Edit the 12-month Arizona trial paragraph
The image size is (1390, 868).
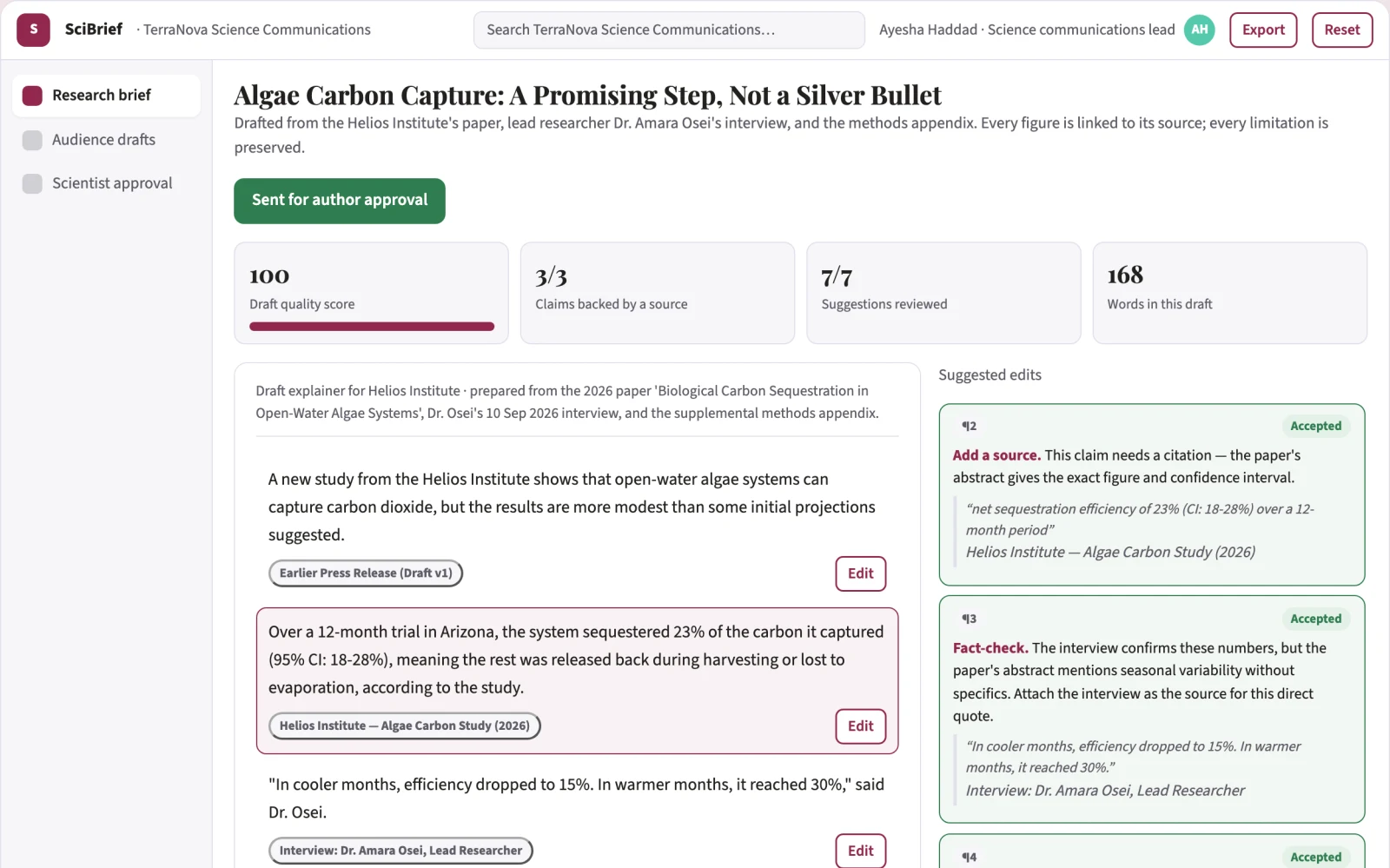coord(861,726)
